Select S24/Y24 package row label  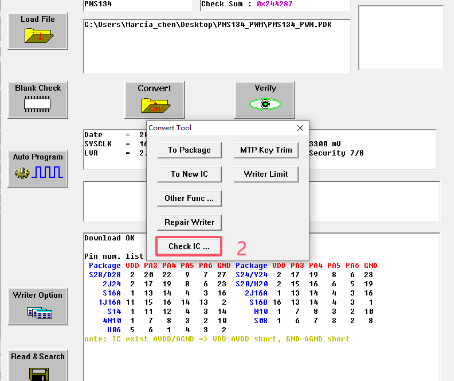coord(252,275)
